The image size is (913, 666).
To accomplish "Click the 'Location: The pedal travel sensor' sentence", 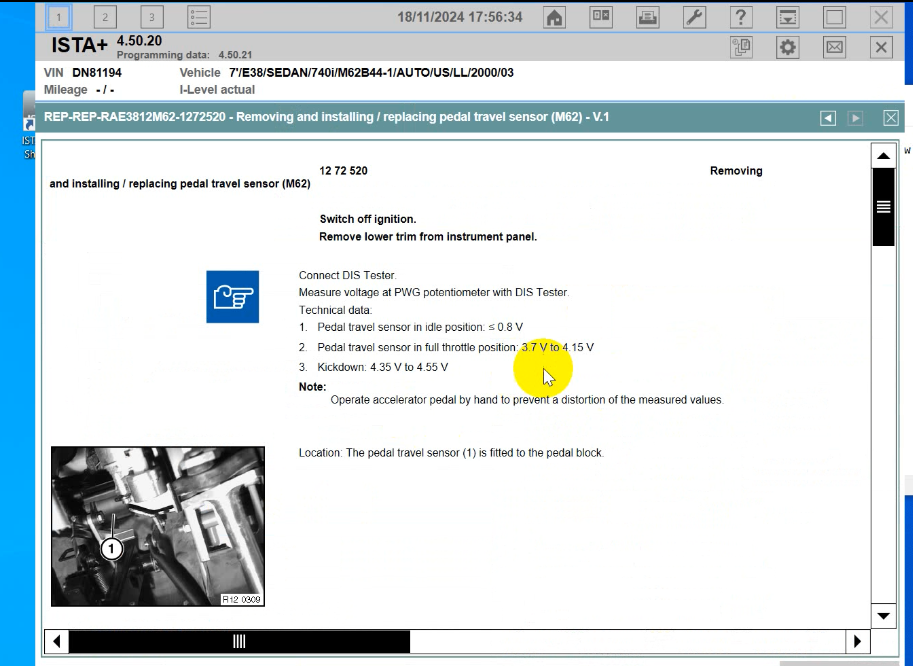I will tap(451, 453).
